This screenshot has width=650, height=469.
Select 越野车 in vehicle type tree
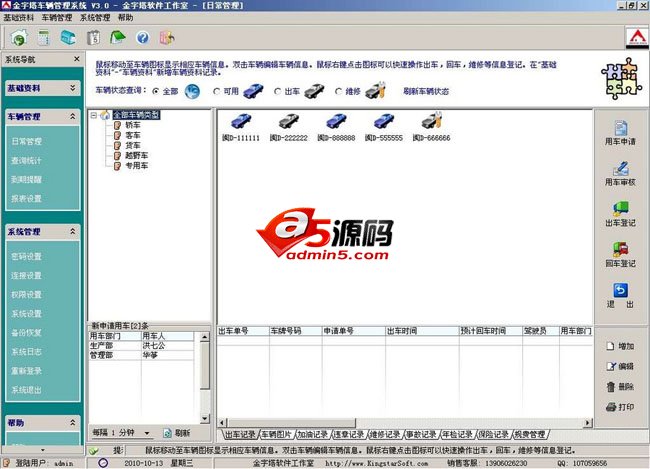[x=136, y=156]
